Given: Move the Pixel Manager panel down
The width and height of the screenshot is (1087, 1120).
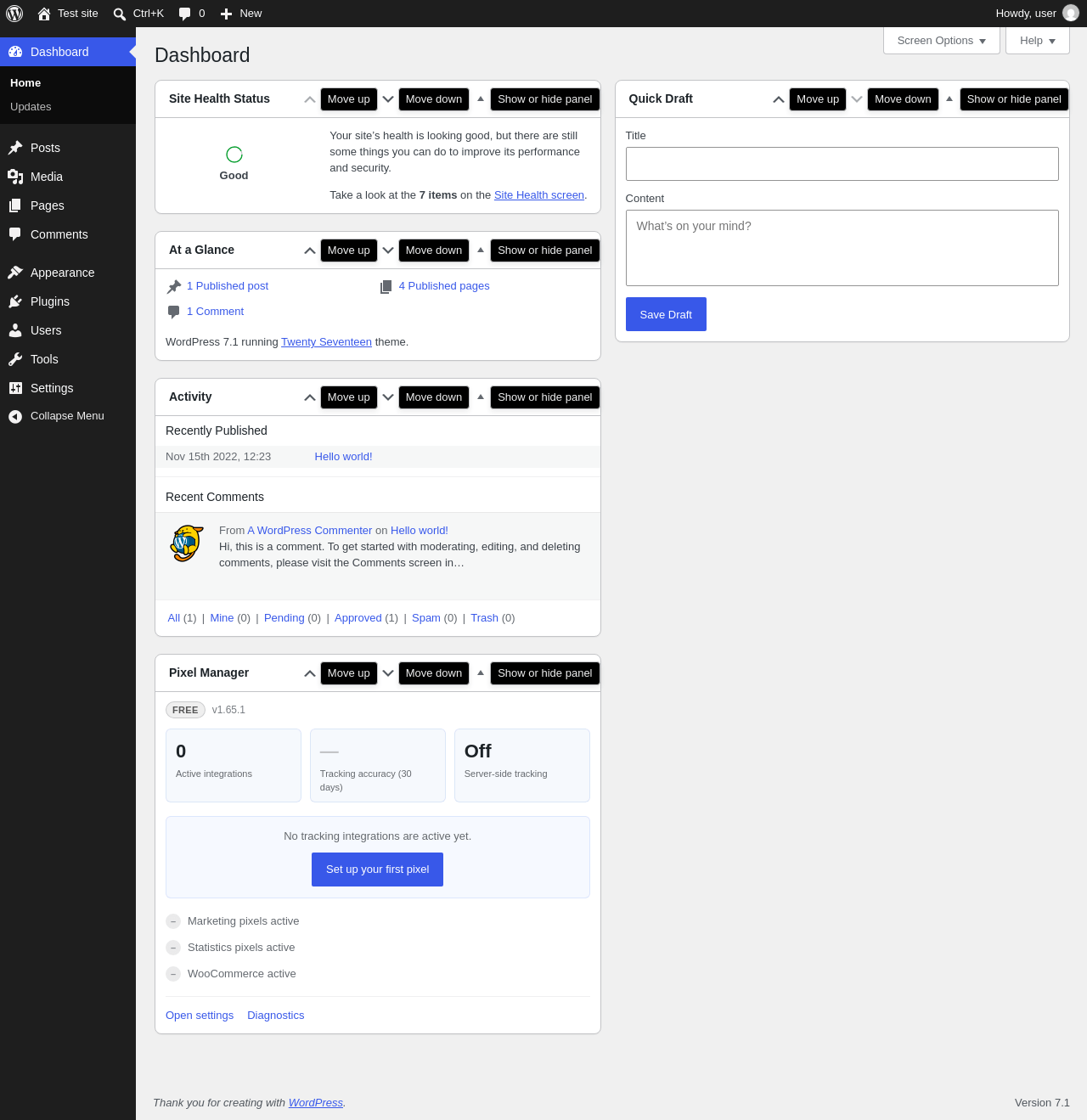Looking at the screenshot, I should [x=388, y=673].
